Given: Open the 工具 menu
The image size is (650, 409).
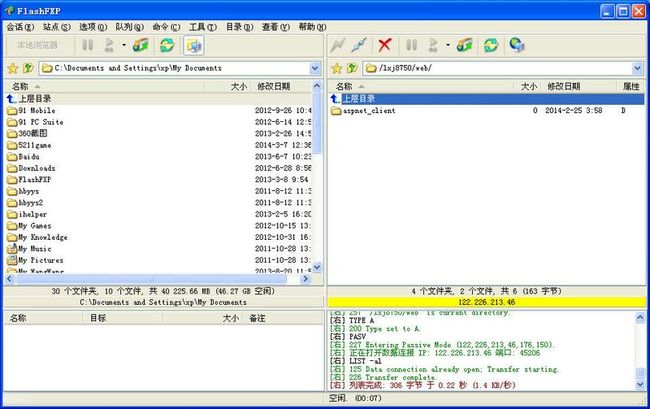Looking at the screenshot, I should click(x=203, y=27).
